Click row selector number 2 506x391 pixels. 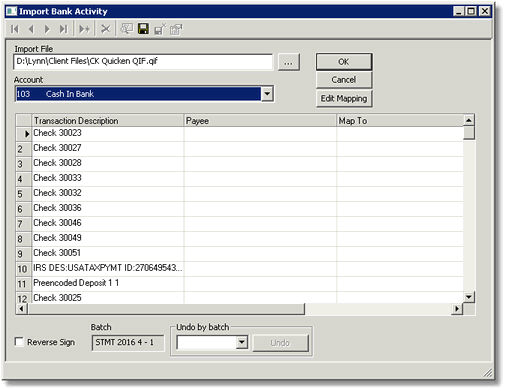24,149
